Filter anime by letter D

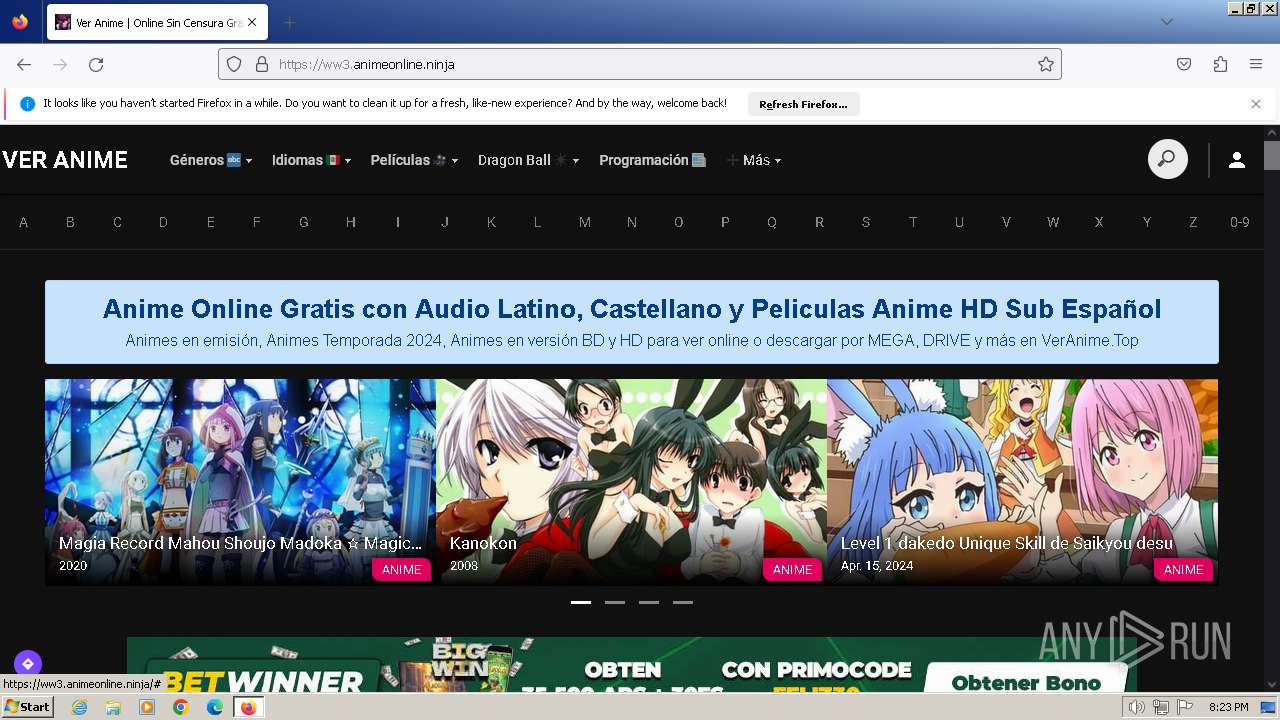[x=163, y=222]
